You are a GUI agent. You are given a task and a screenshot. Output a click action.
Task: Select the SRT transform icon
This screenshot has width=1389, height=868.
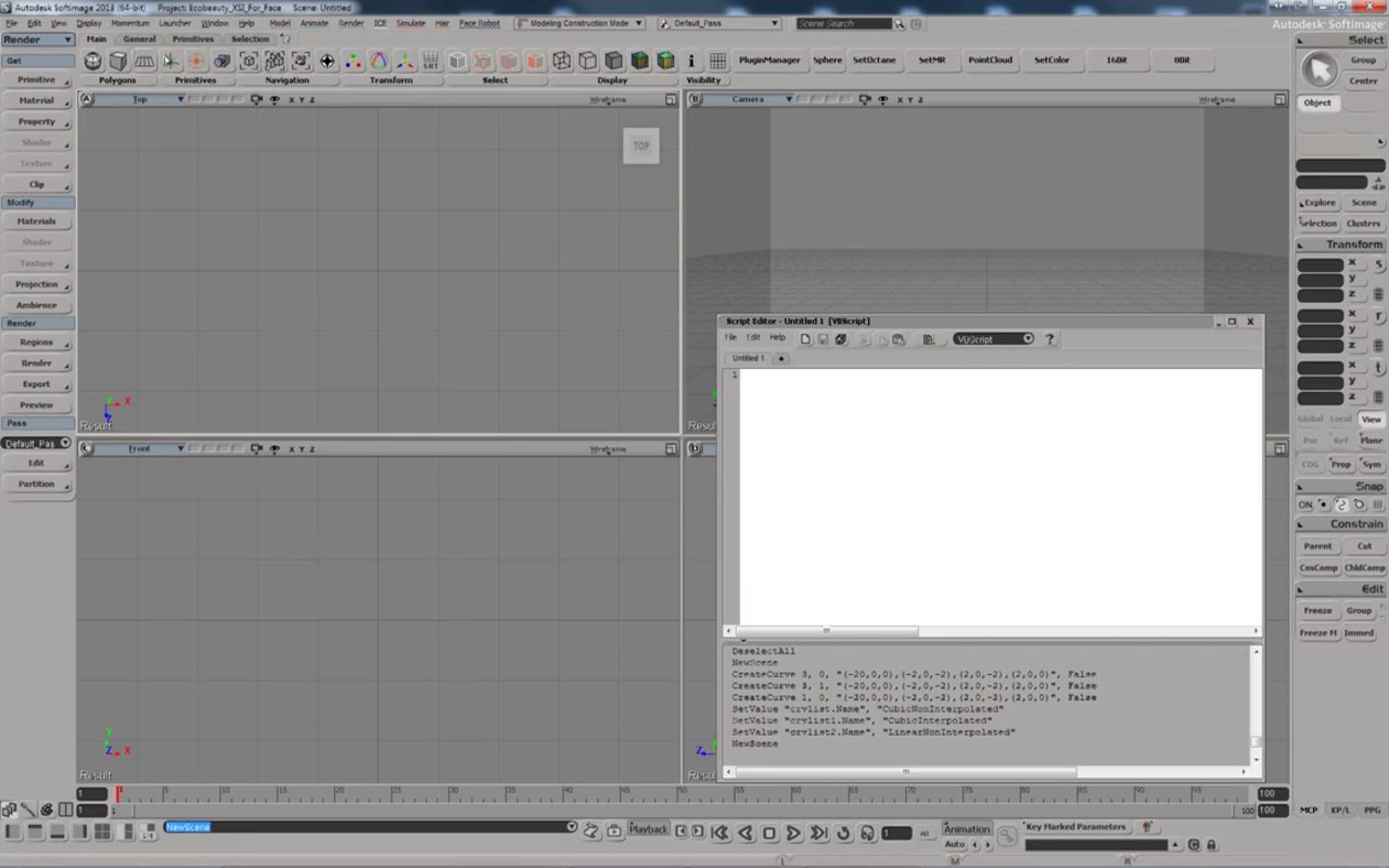(x=431, y=61)
